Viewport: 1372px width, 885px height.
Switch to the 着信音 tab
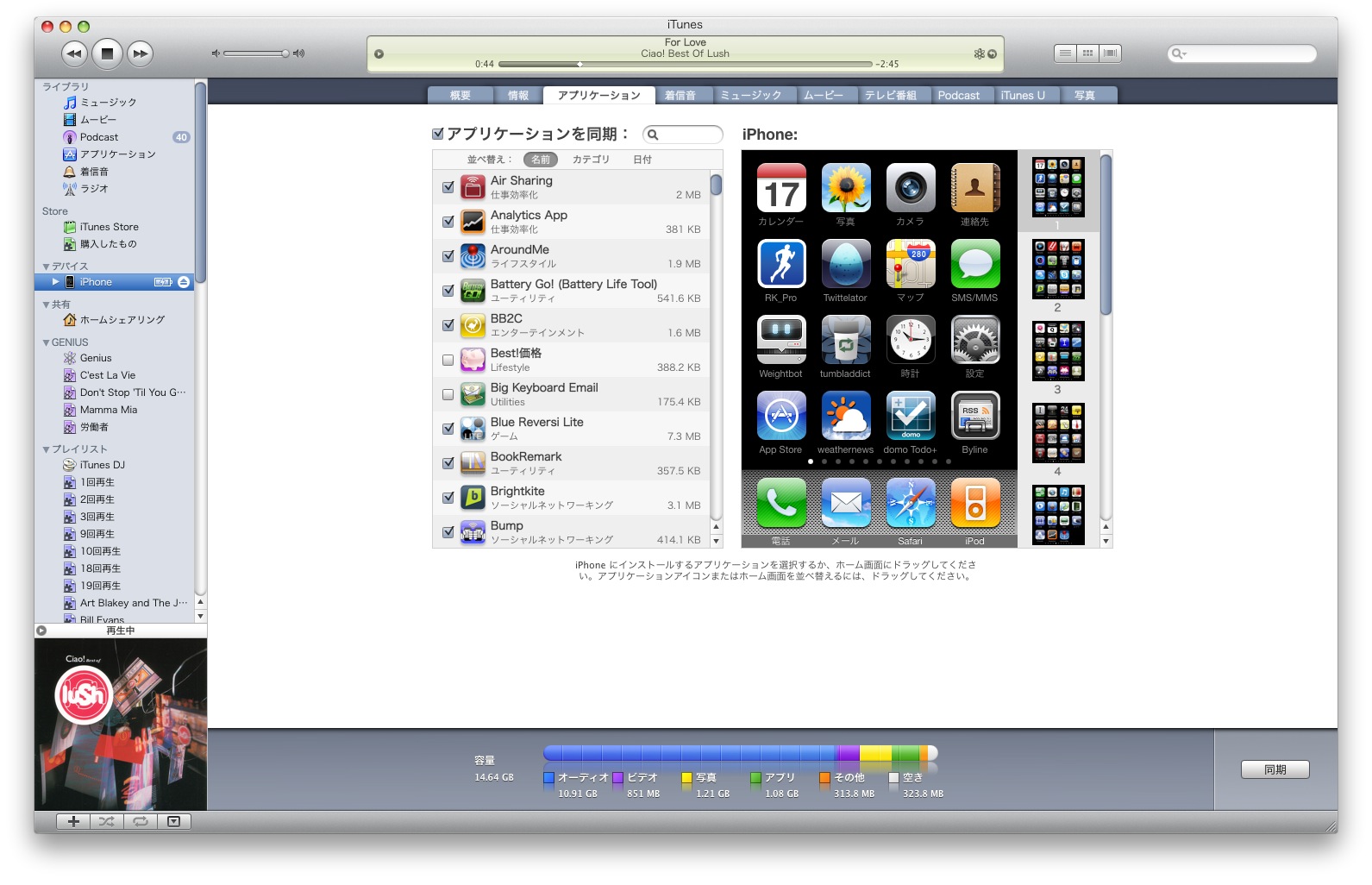(x=680, y=96)
